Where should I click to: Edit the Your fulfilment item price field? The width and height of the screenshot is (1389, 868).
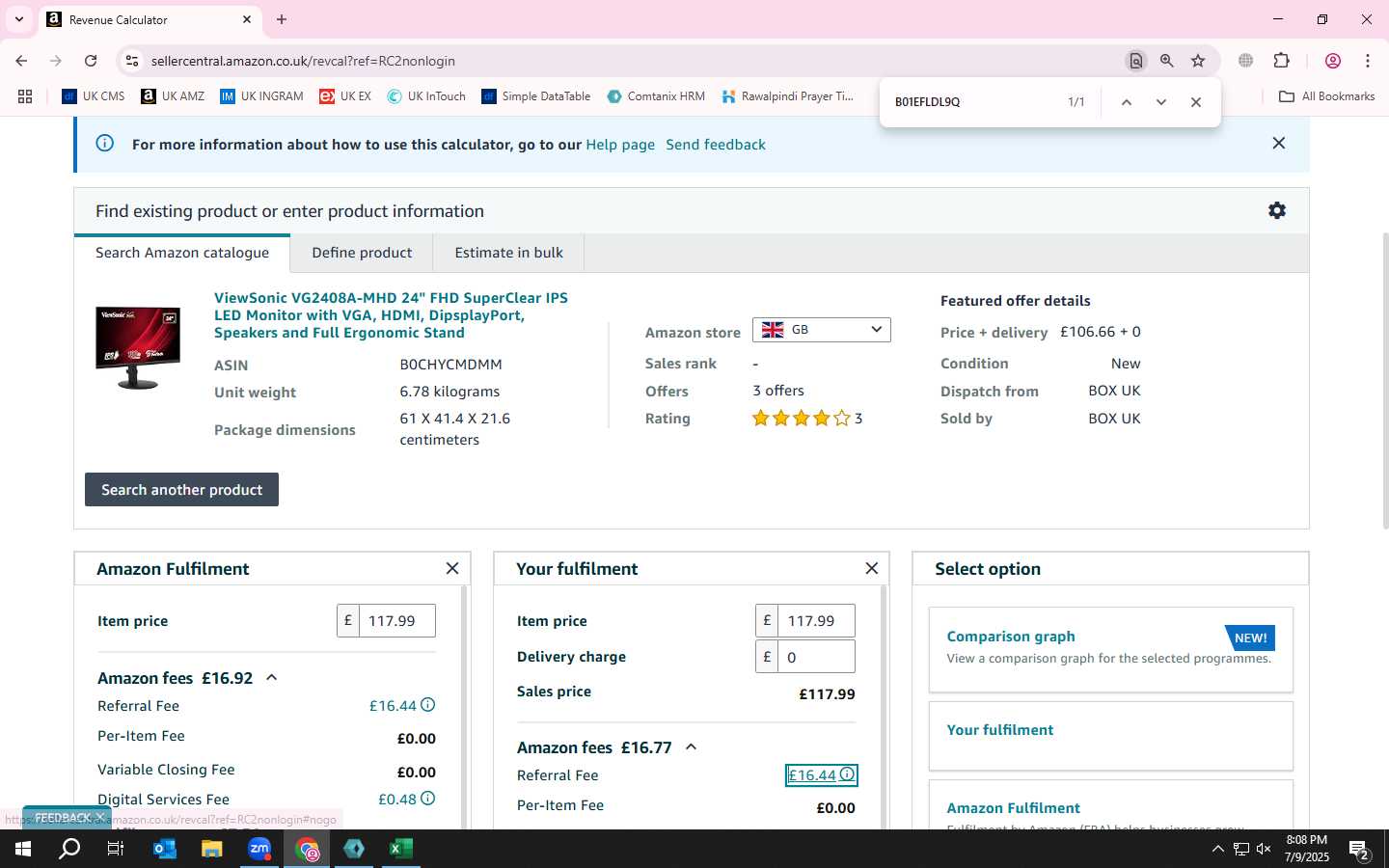coord(816,621)
